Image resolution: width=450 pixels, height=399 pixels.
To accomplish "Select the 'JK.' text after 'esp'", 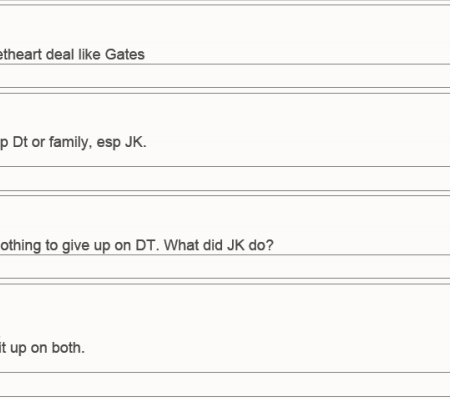I will (x=136, y=142).
